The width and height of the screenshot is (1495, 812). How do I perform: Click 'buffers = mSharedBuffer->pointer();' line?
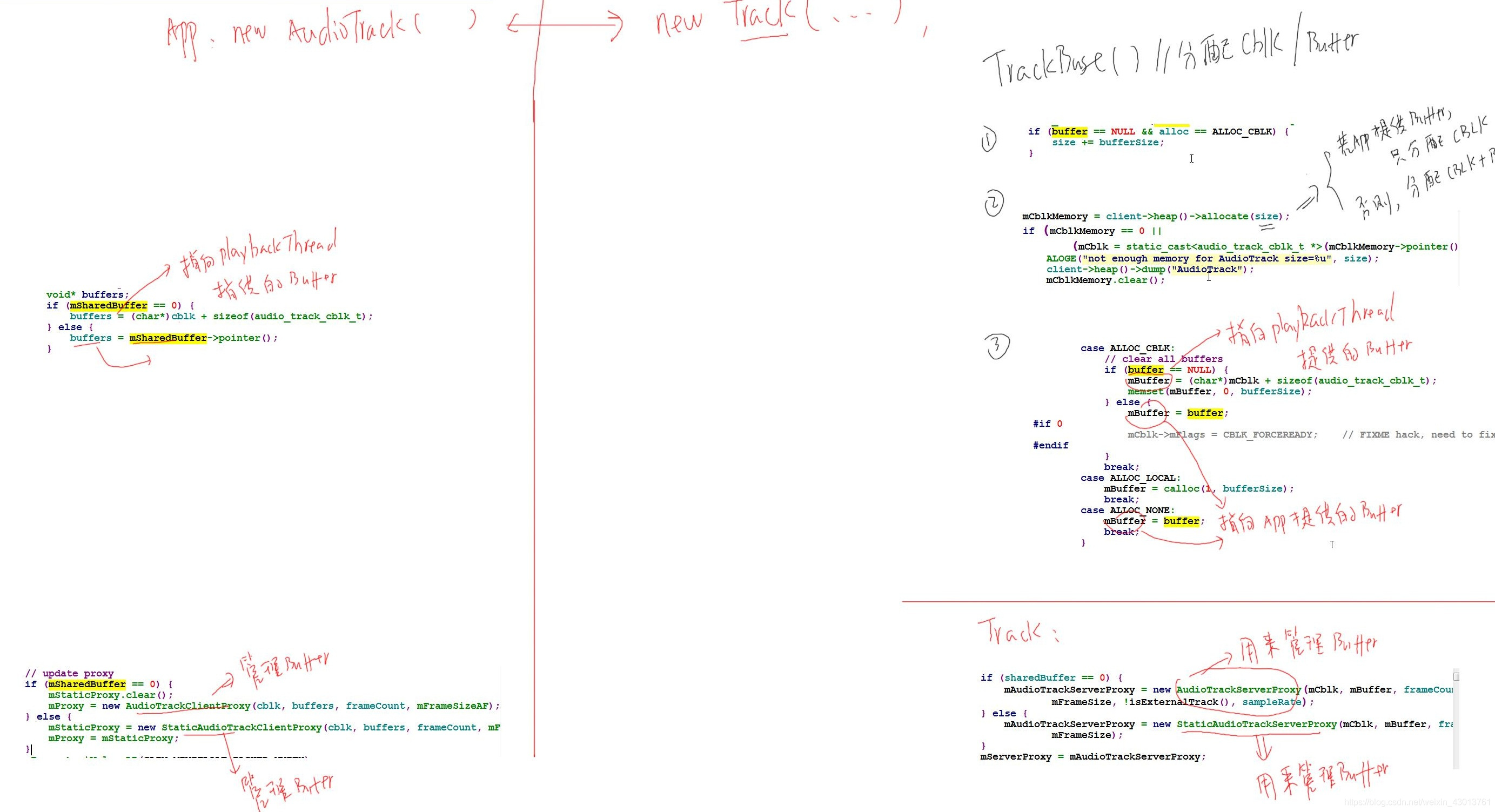click(173, 338)
